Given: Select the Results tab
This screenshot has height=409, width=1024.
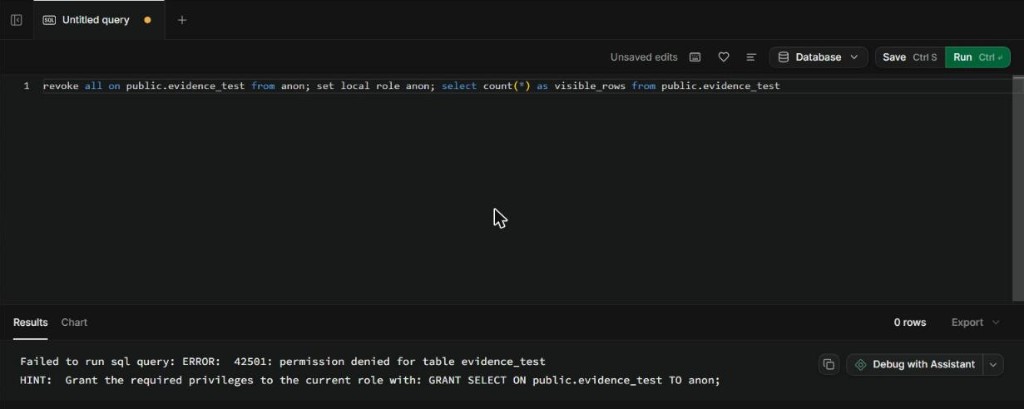Looking at the screenshot, I should coord(31,322).
